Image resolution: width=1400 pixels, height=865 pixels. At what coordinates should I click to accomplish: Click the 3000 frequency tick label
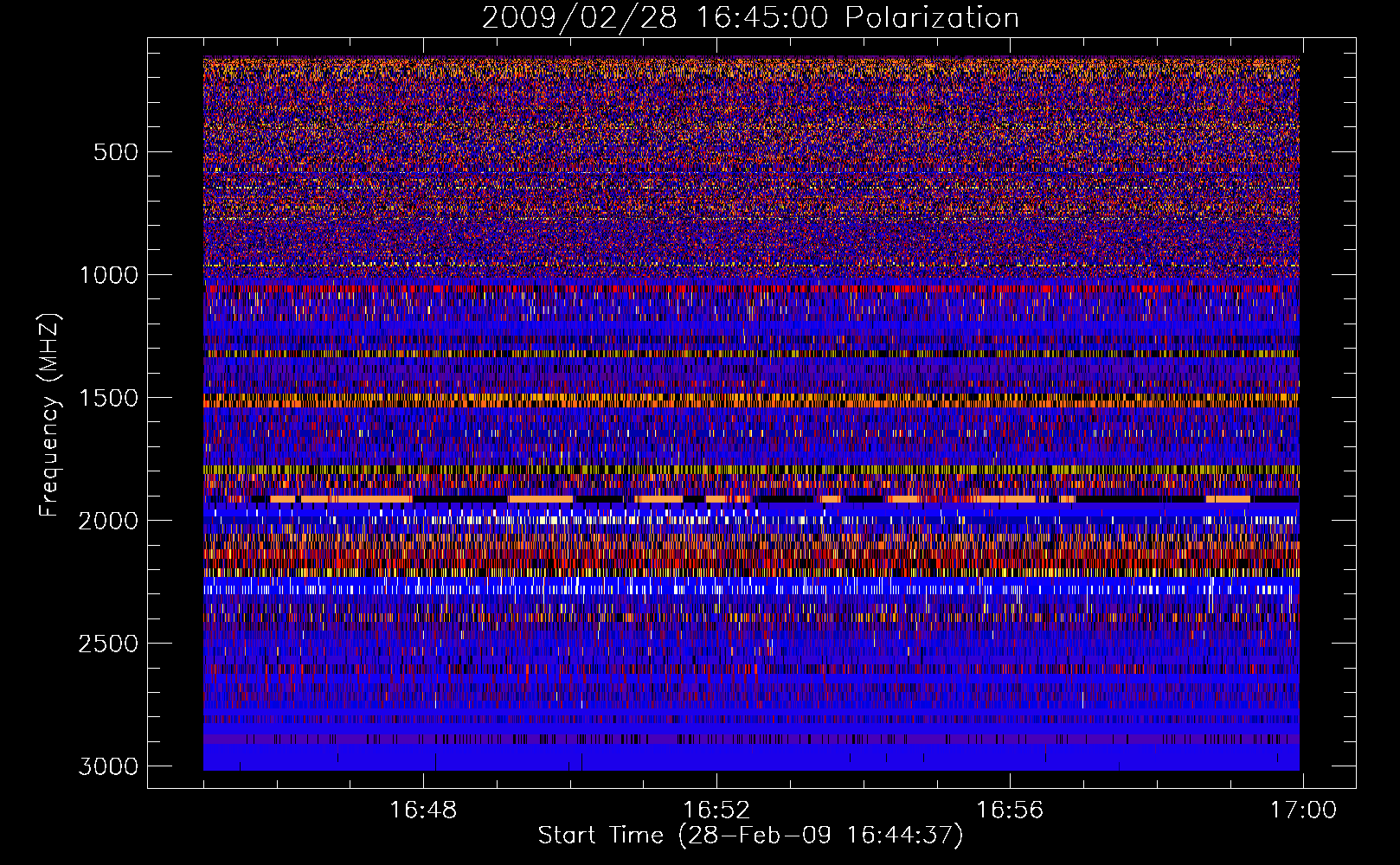point(108,766)
